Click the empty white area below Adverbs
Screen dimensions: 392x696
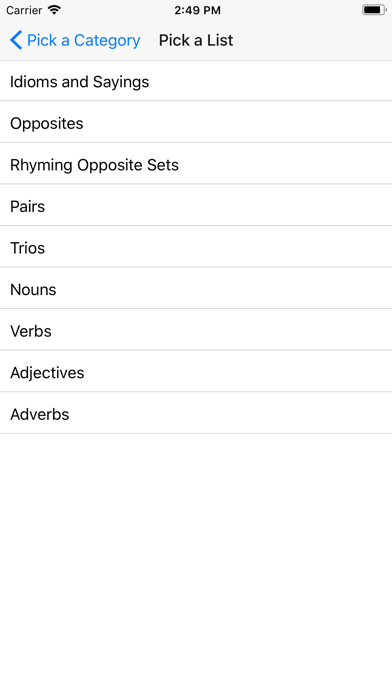(196, 565)
